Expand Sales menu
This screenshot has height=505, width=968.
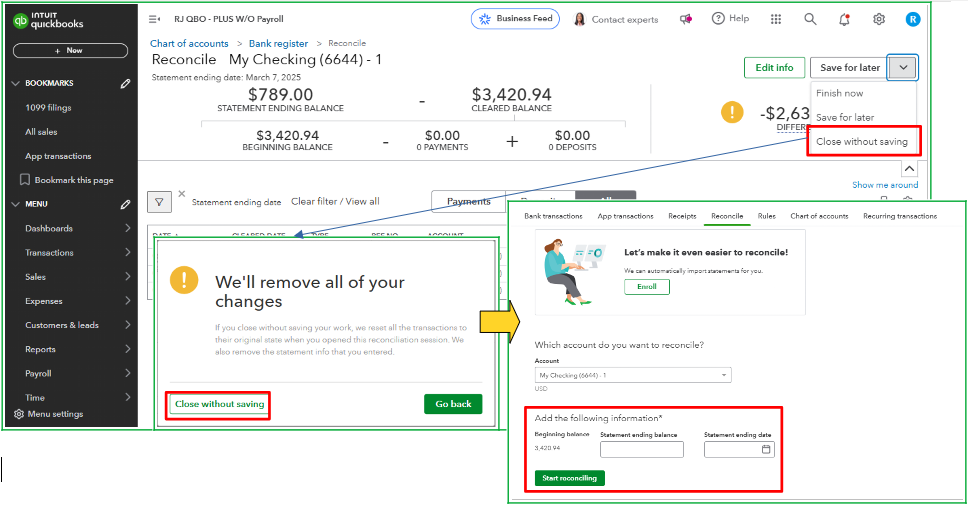click(78, 277)
